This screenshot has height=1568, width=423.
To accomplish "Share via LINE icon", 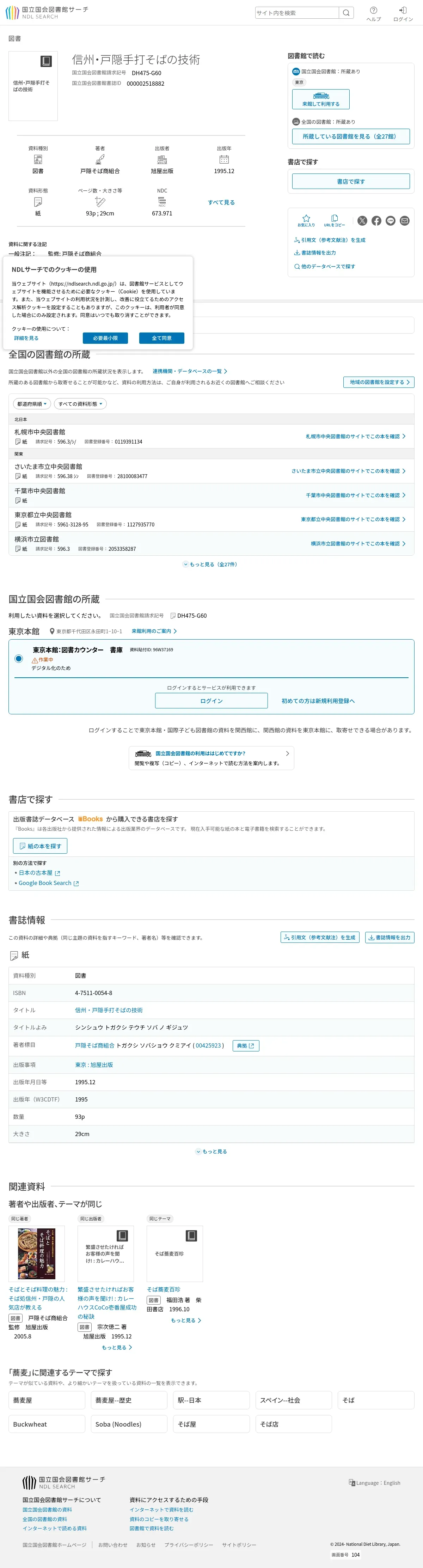I will tap(391, 221).
